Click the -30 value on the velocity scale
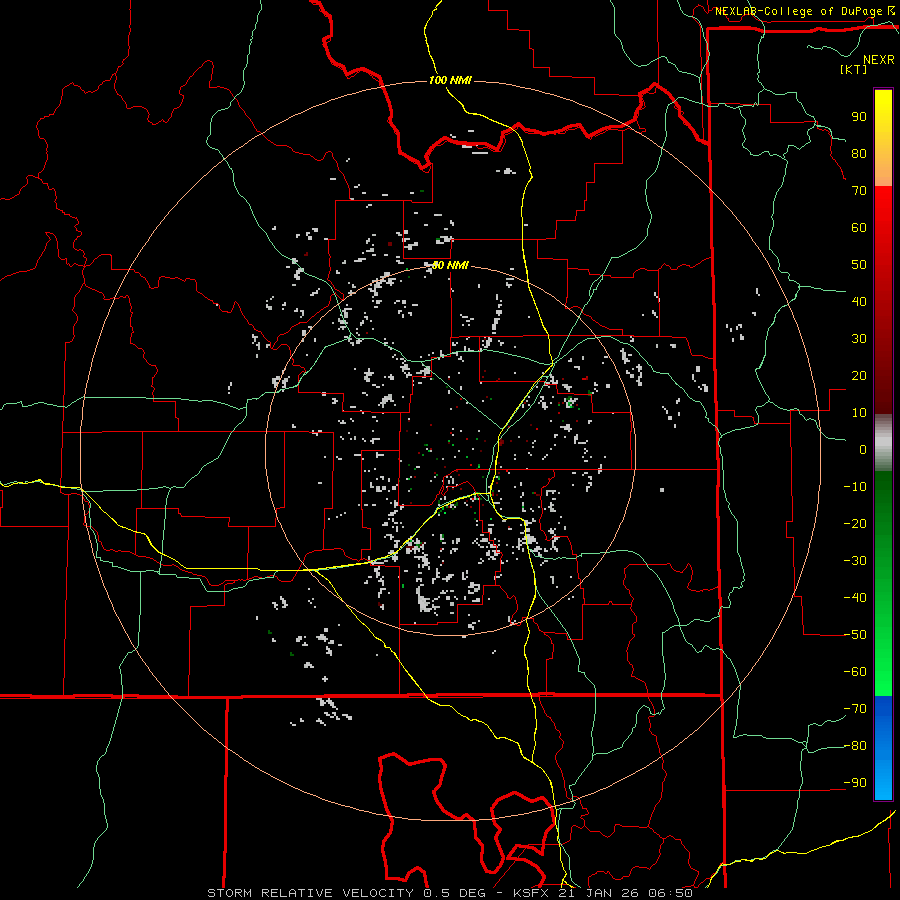Viewport: 900px width, 900px height. point(855,561)
